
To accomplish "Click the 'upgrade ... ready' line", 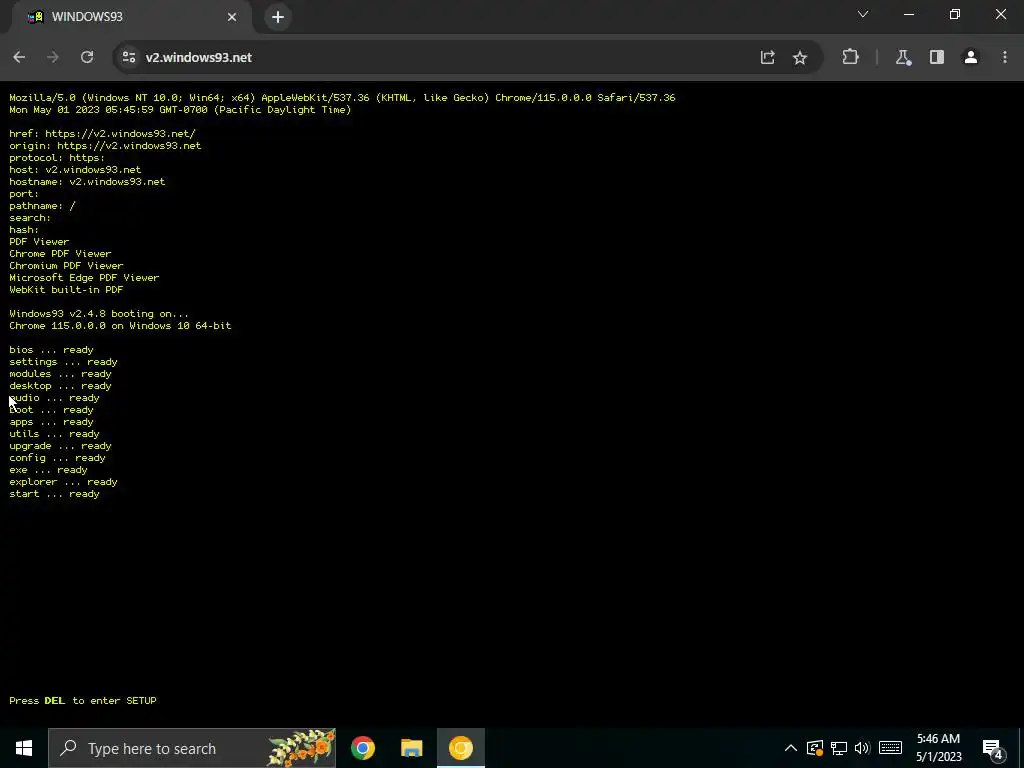I will click(x=60, y=445).
